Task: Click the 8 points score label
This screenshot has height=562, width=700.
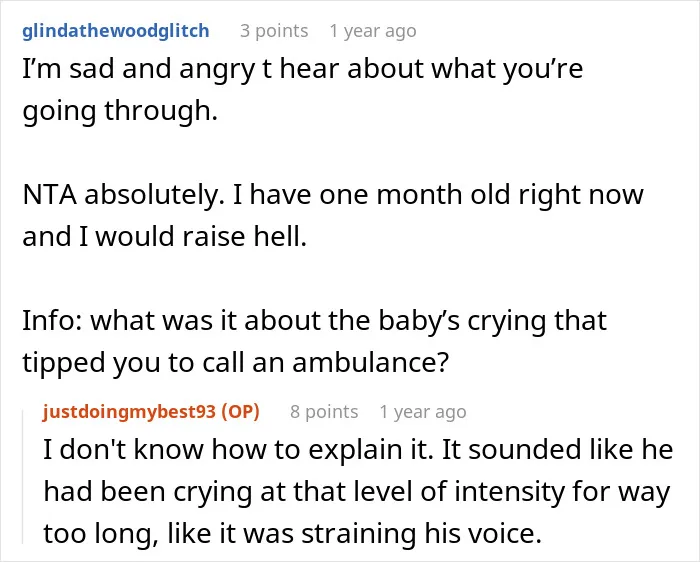Action: tap(324, 411)
